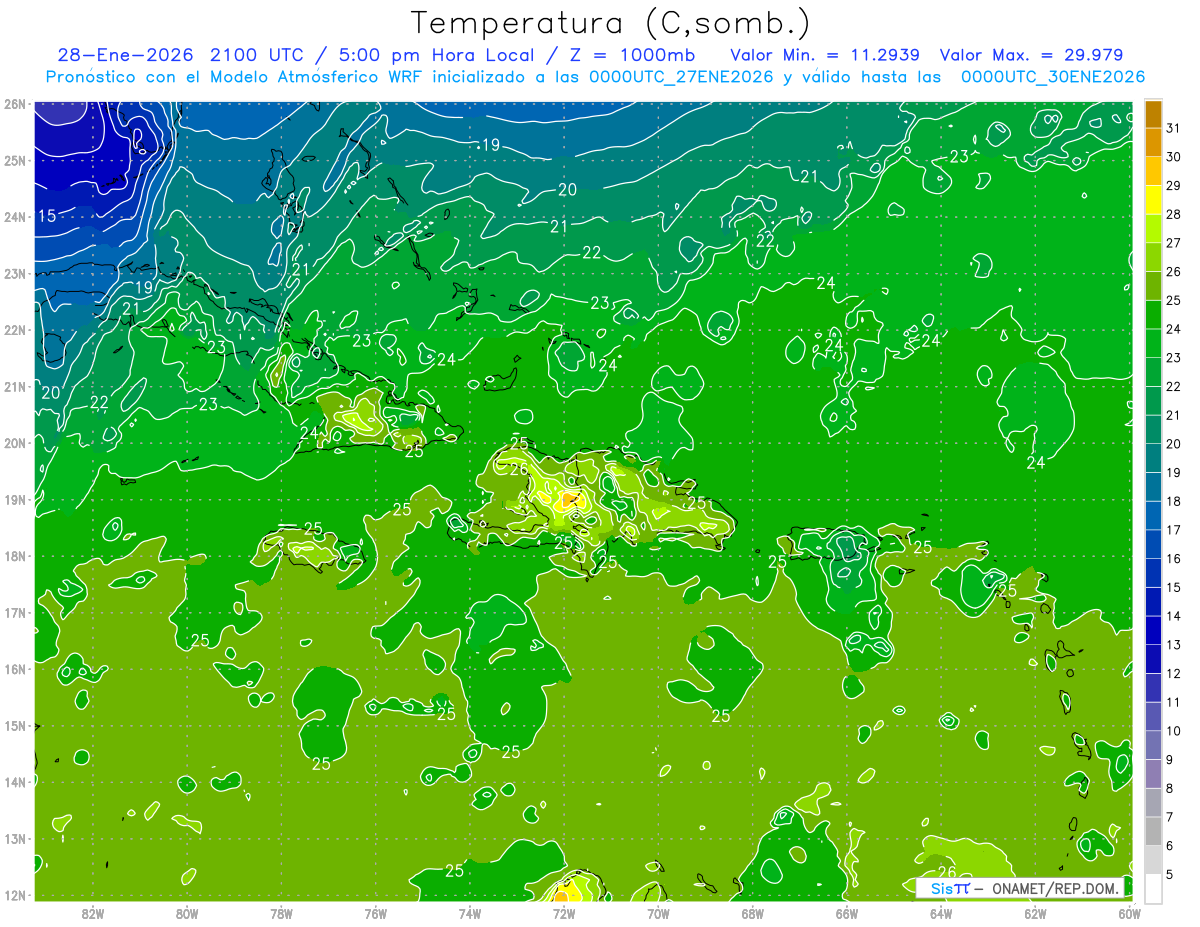Click the 19N latitude axis label

tap(14, 499)
